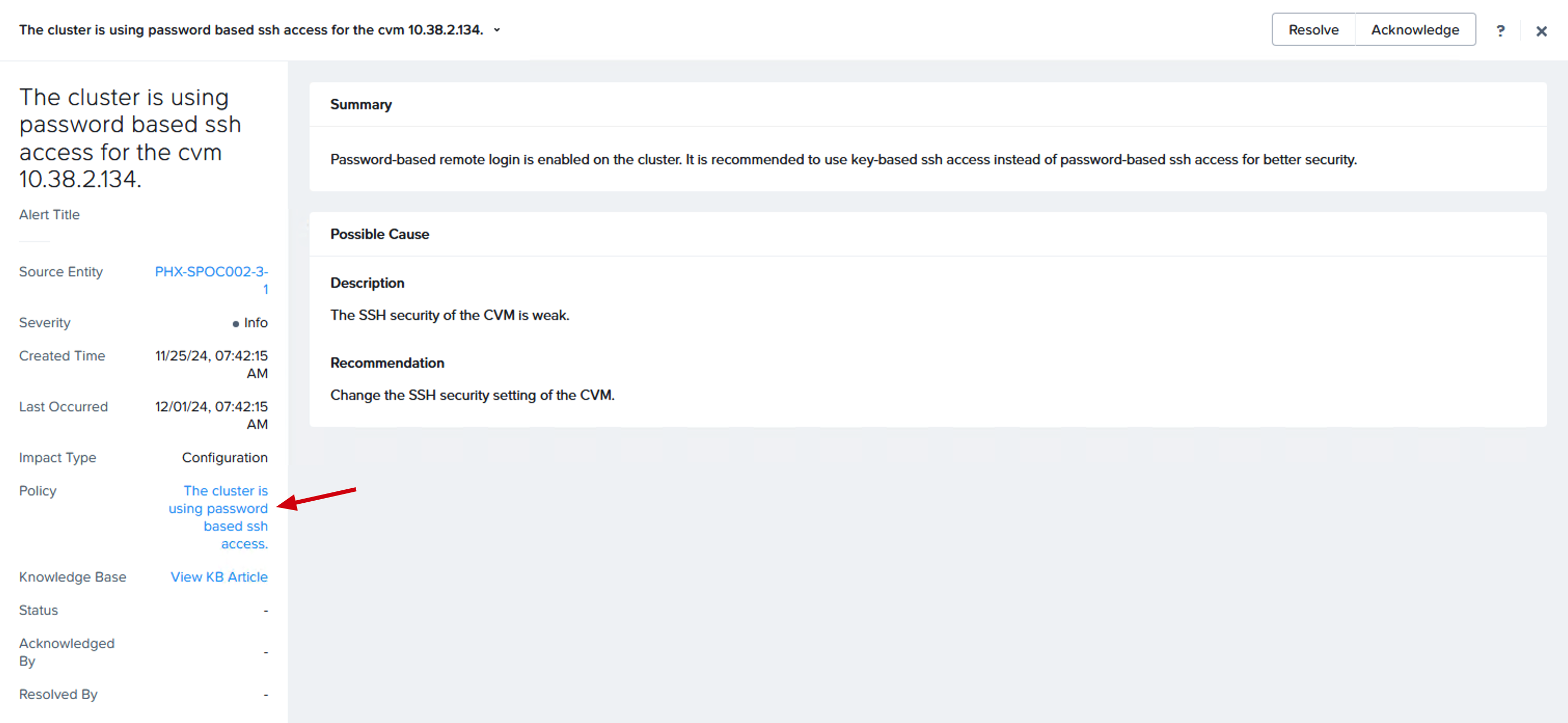Screen dimensions: 1568x723
Task: Open the View KB Article link
Action: click(219, 577)
